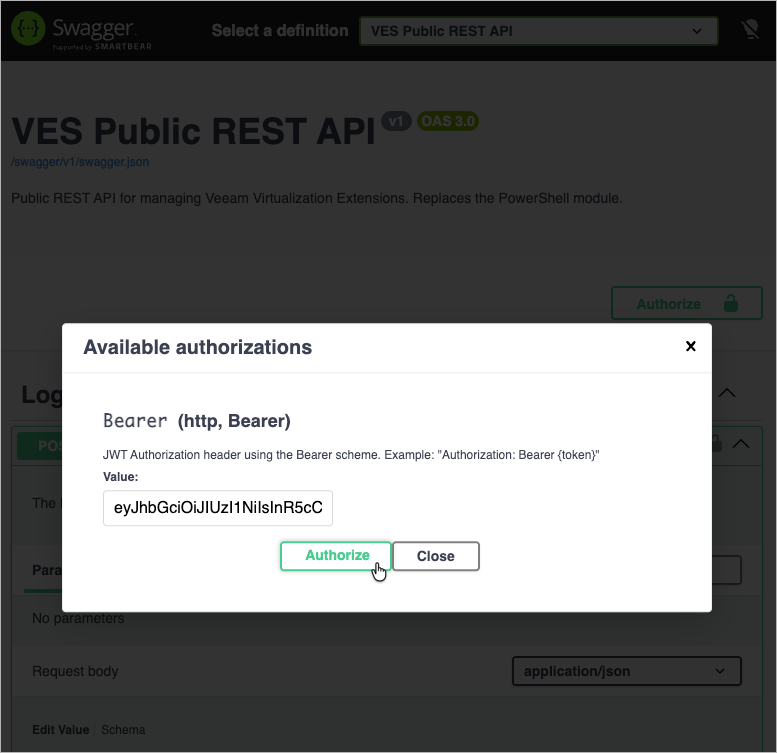Click the background page Authorize button
Screen dimensions: 777x753
[x=686, y=303]
